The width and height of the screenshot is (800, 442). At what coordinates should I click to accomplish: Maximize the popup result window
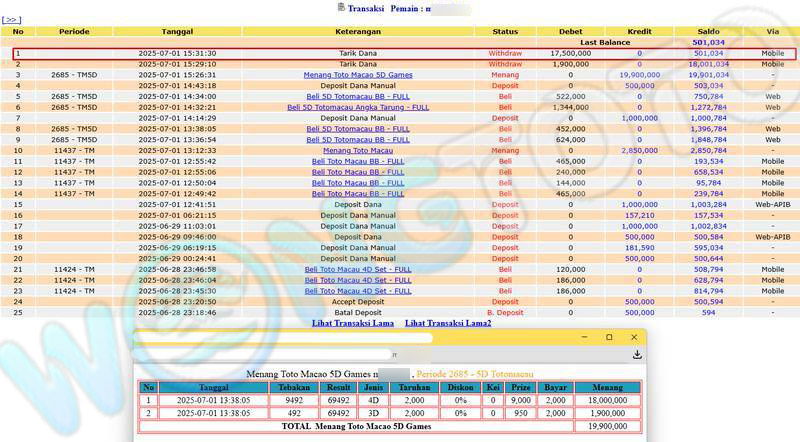[609, 338]
